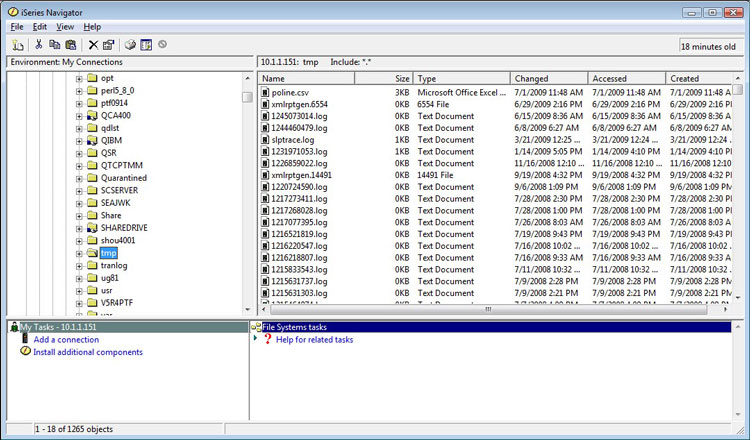Expand the tranlog folder node

(79, 266)
